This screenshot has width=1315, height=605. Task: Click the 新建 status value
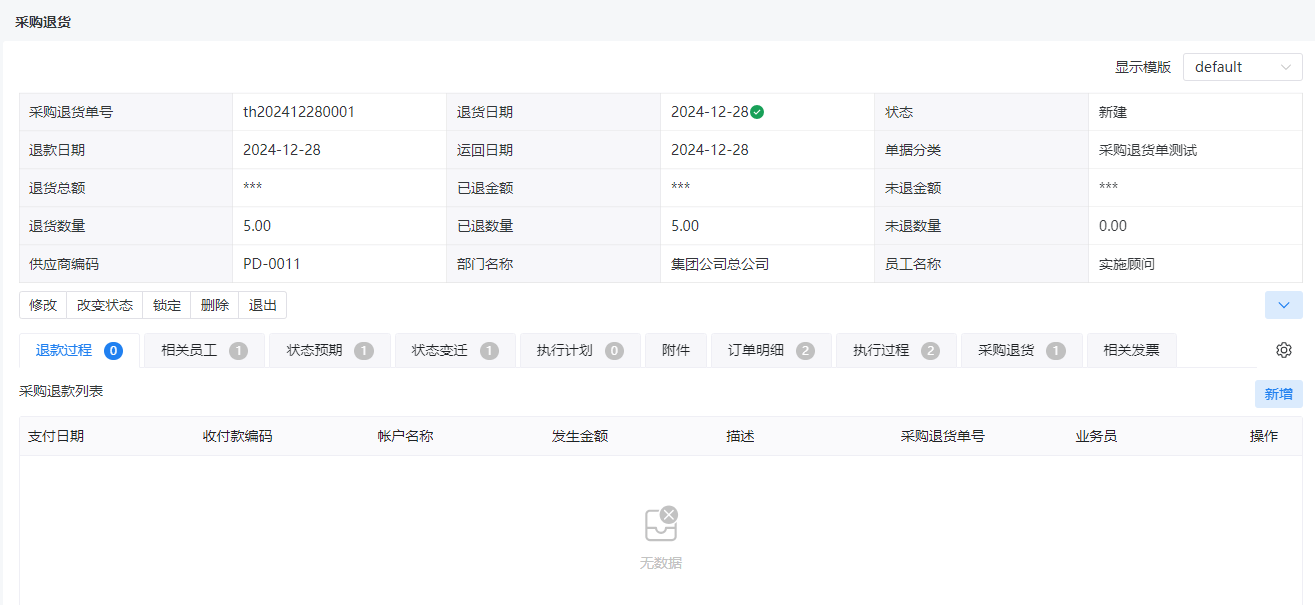(x=1113, y=112)
